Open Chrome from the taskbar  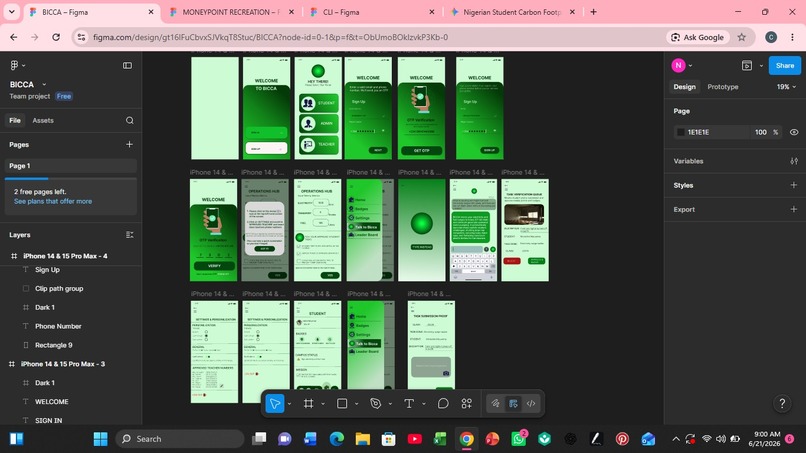coord(467,439)
